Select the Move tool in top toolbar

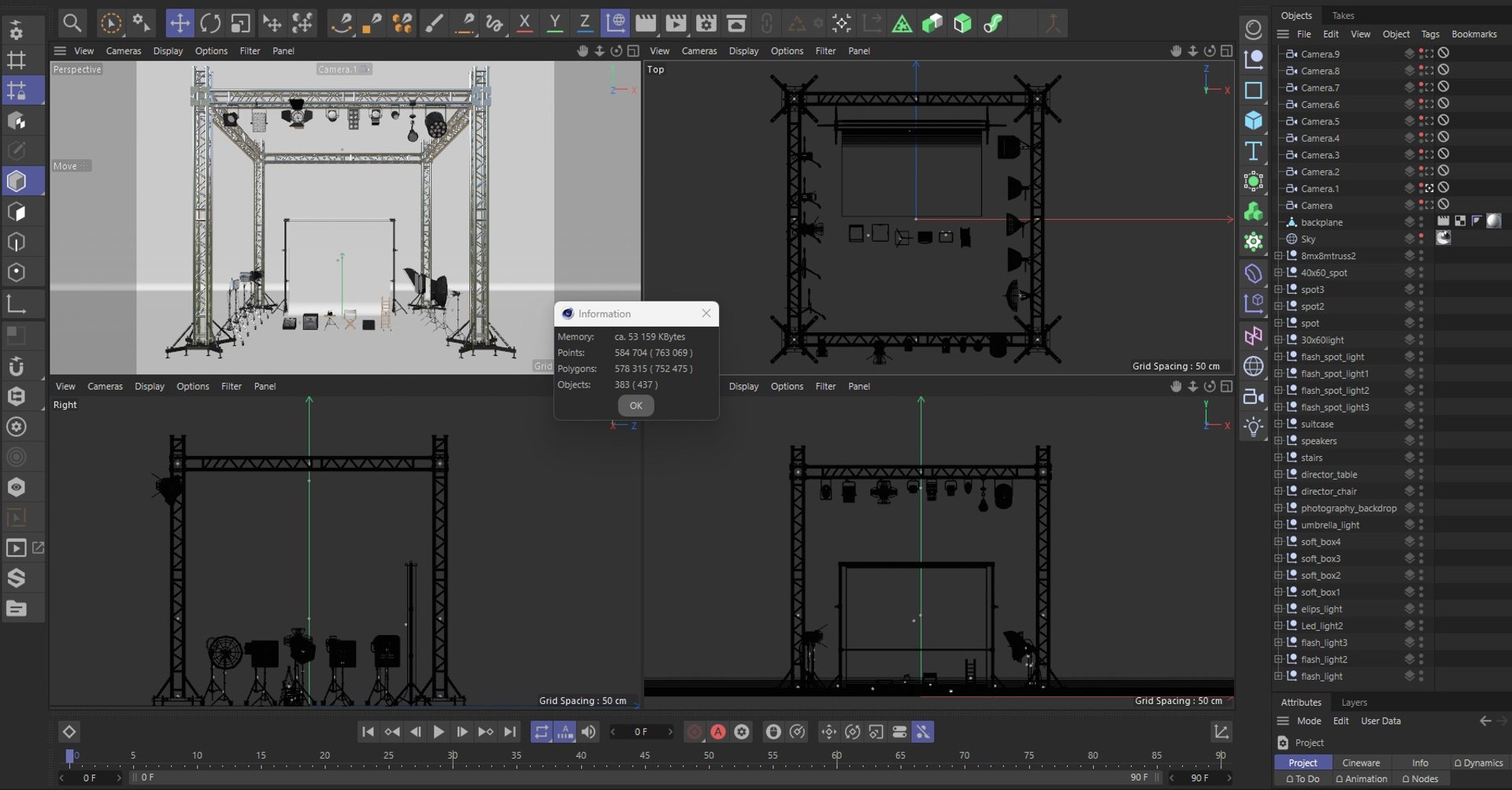180,23
